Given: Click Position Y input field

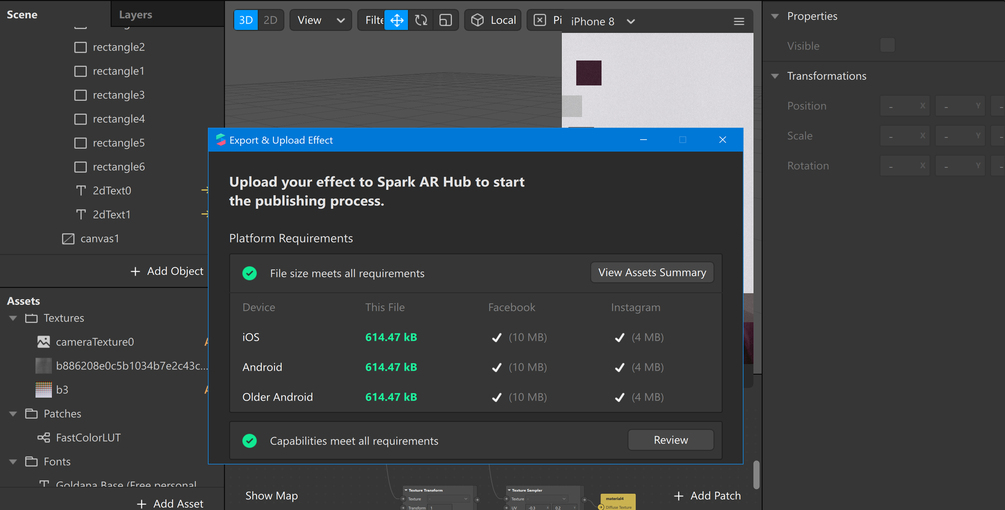Looking at the screenshot, I should pyautogui.click(x=959, y=106).
